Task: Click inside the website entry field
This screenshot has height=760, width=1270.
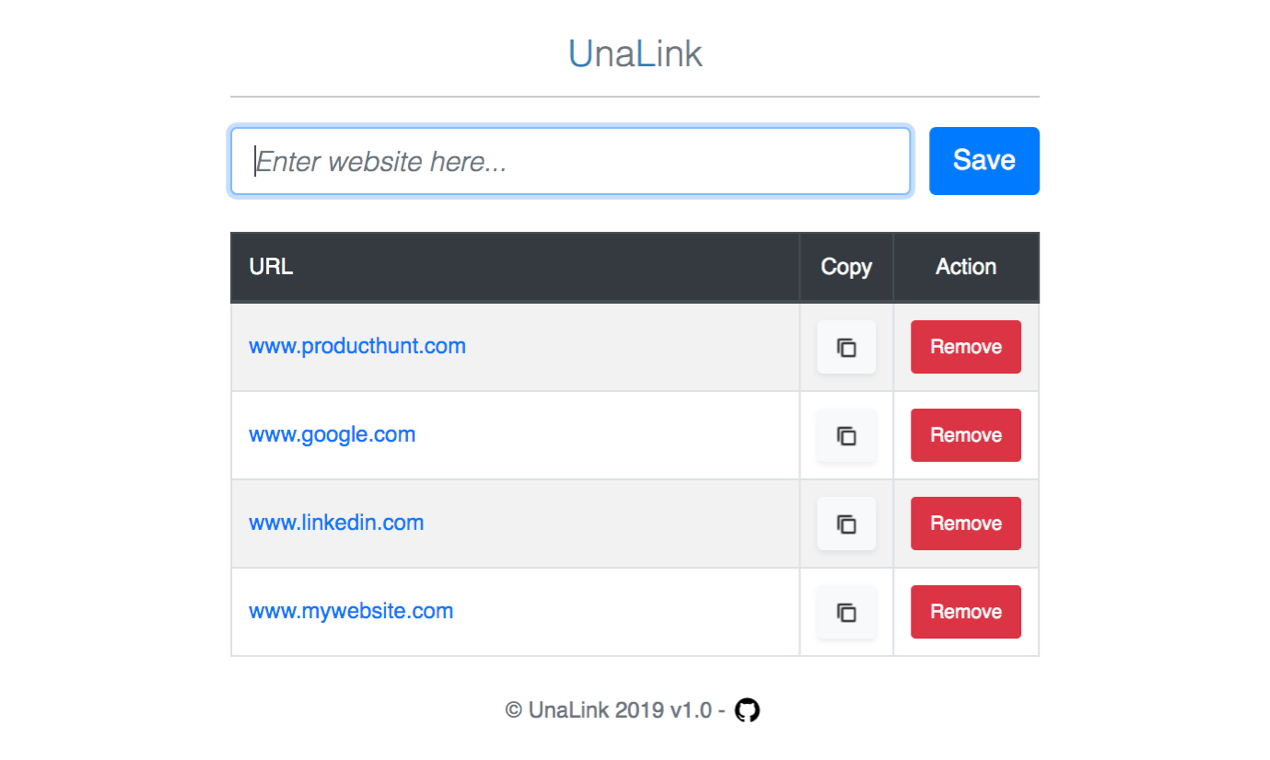Action: point(570,160)
